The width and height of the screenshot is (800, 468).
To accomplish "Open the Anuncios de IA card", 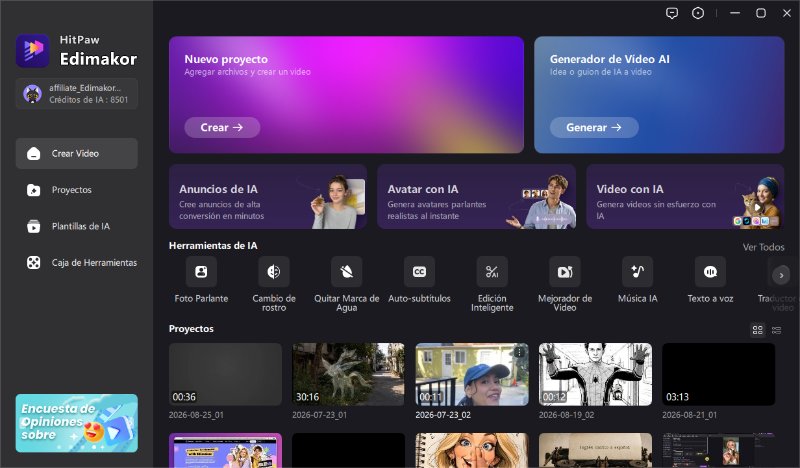I will [x=268, y=196].
